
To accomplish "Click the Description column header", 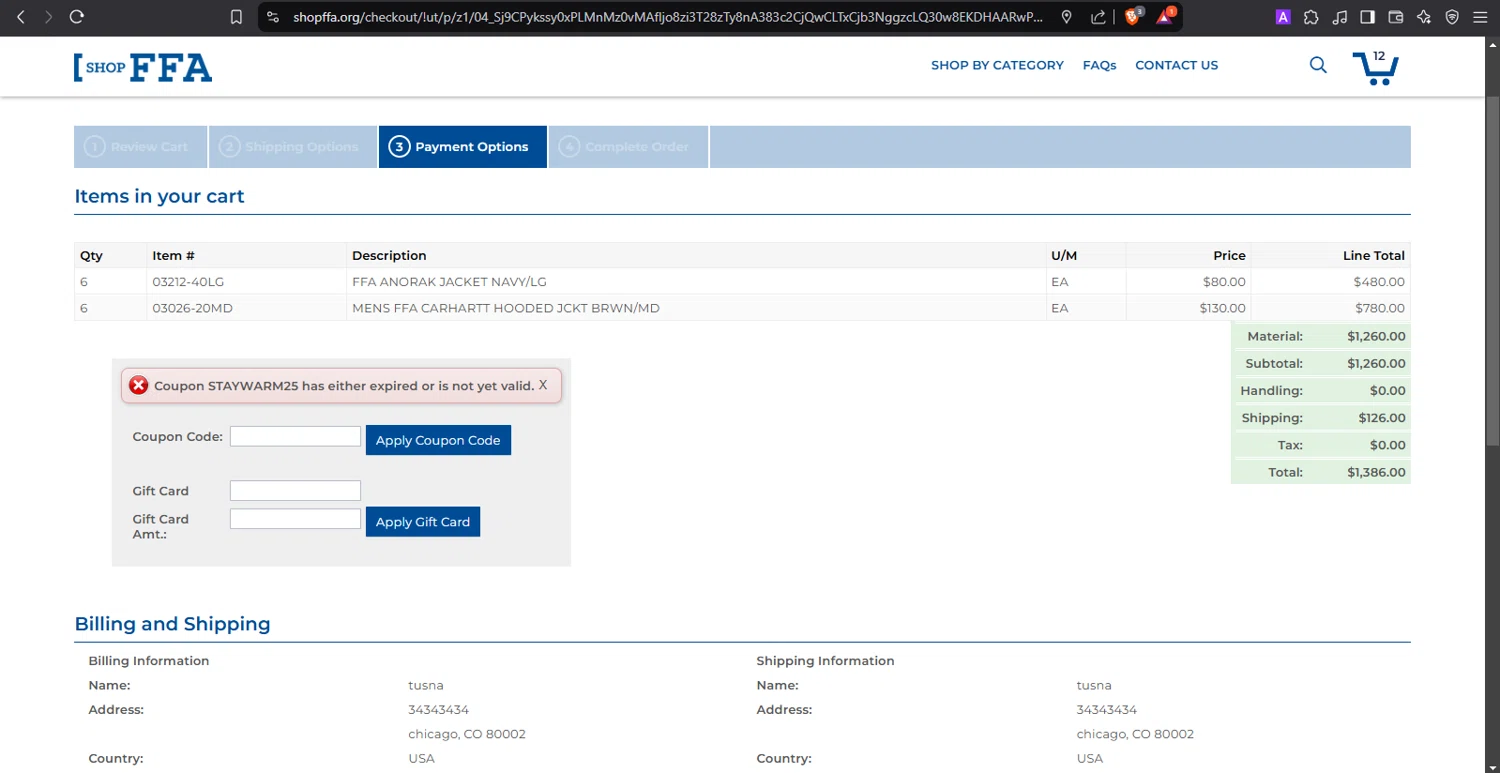I will 389,256.
